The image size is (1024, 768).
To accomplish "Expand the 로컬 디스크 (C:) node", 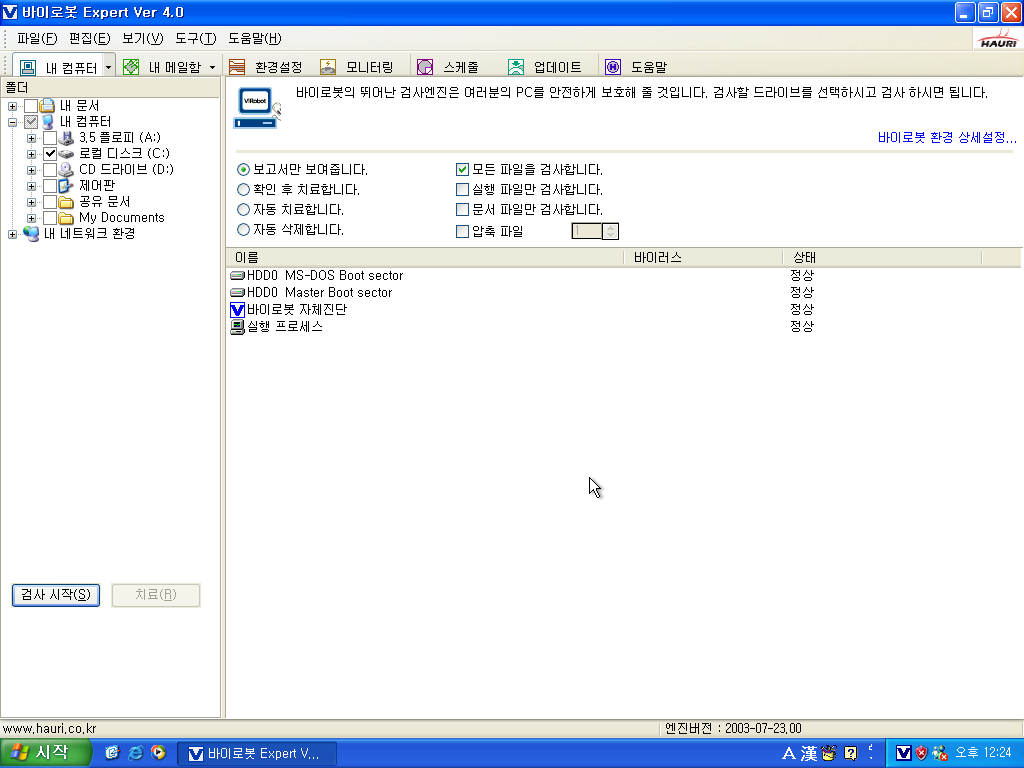I will coord(31,154).
